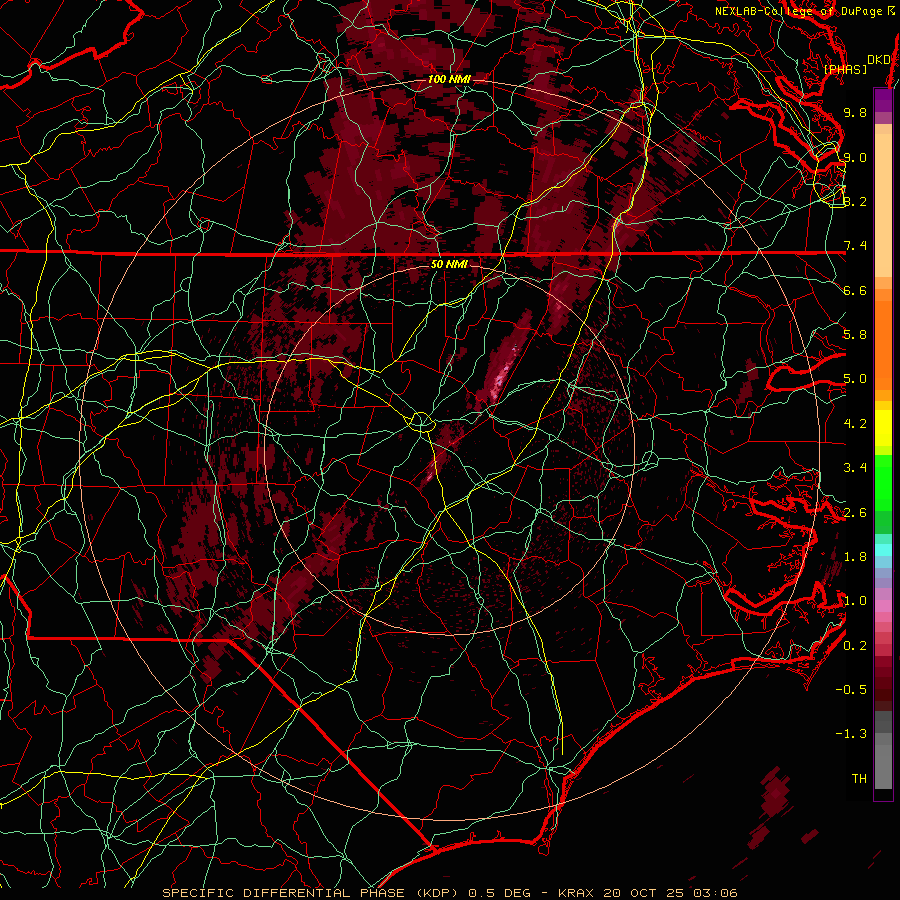This screenshot has height=900, width=900.
Task: Pick the pink segment of the color bar
Action: [883, 606]
